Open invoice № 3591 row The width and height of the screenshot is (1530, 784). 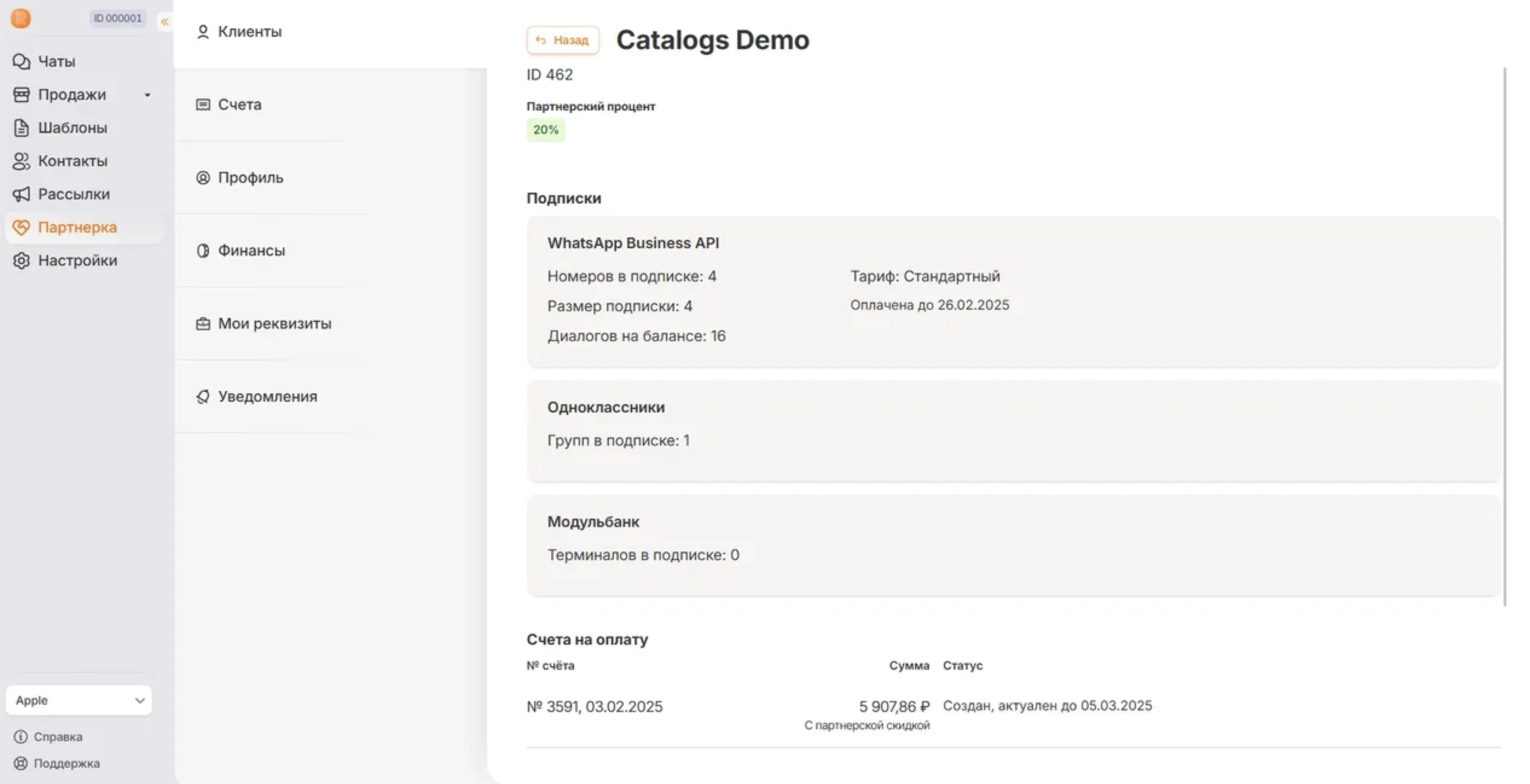pyautogui.click(x=595, y=707)
